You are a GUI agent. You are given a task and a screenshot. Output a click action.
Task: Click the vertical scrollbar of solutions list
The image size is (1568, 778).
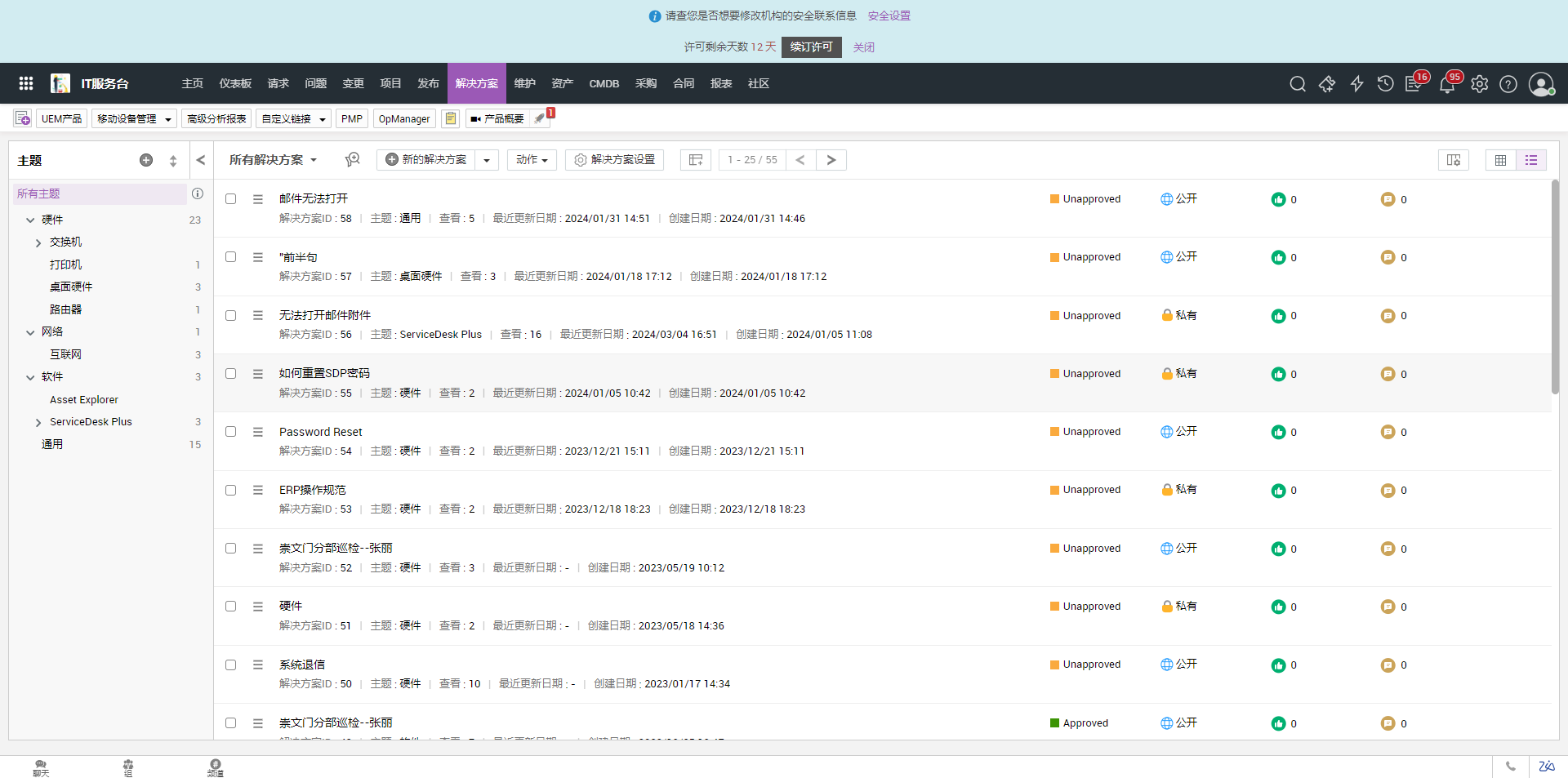pos(1555,286)
